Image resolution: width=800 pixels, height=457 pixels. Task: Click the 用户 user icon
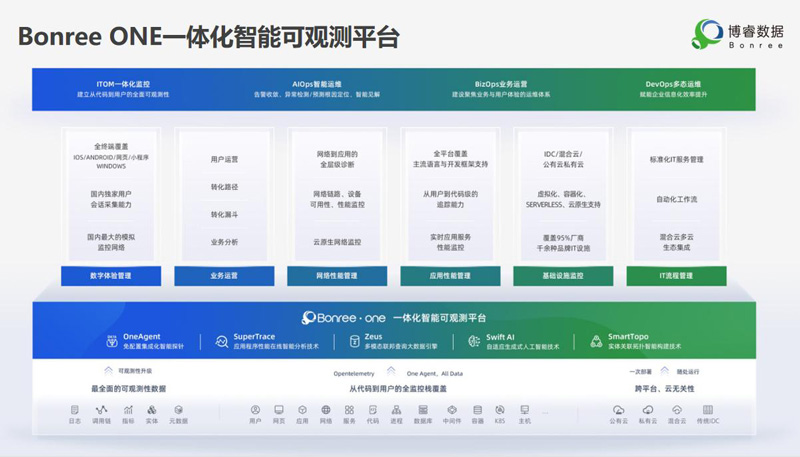click(x=255, y=410)
